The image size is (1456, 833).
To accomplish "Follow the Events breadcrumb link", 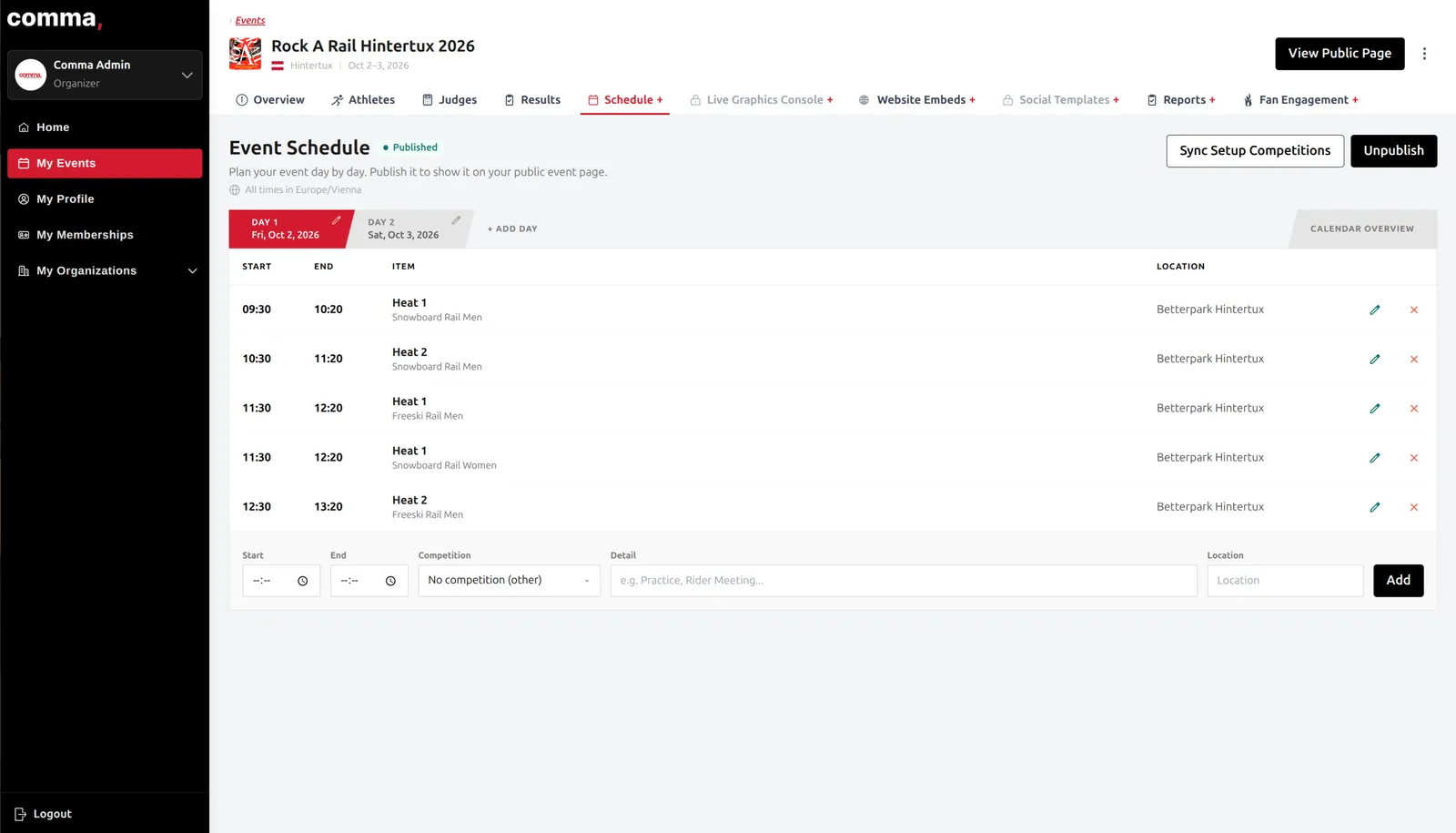I will click(x=250, y=20).
